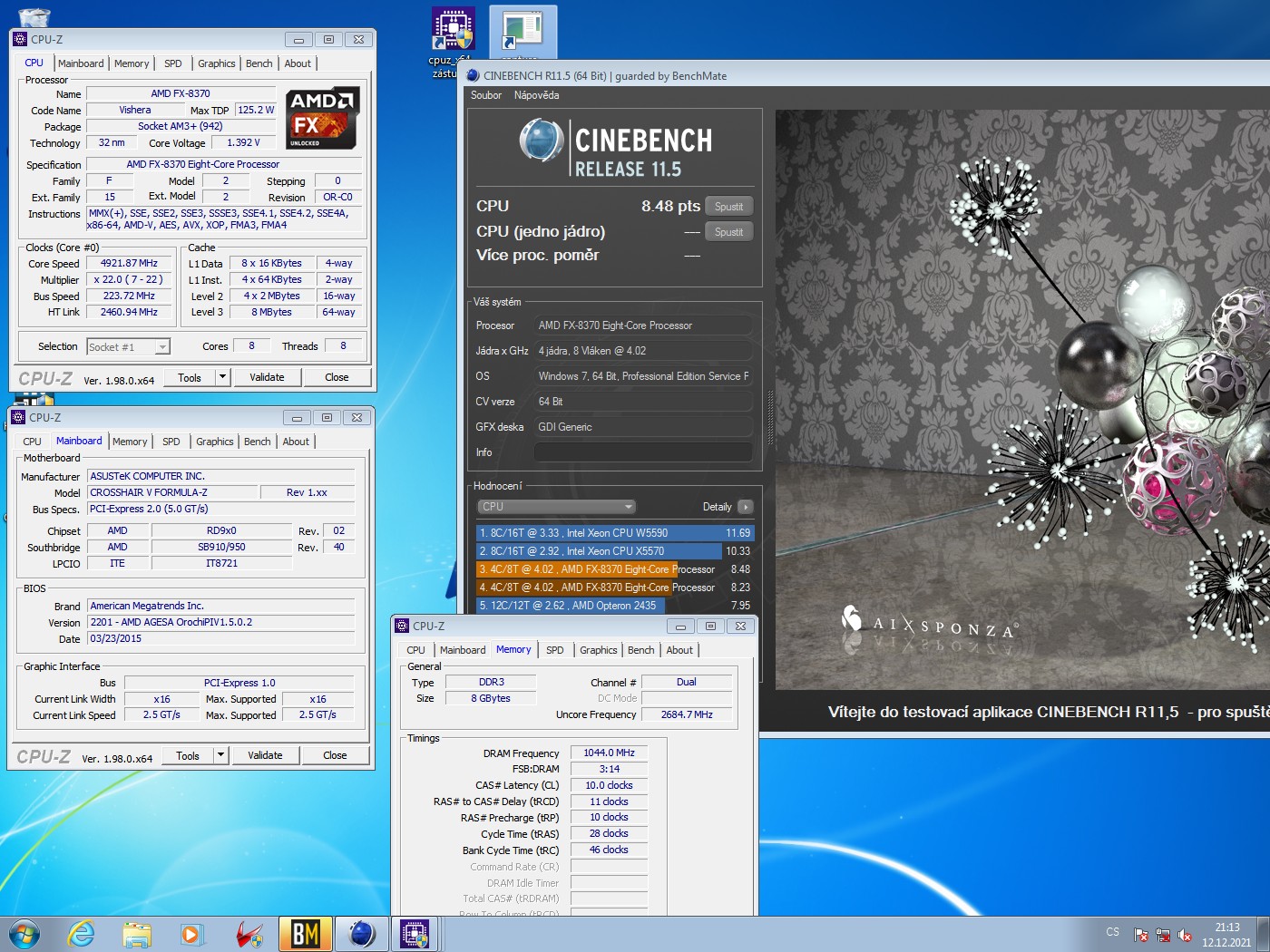Click the Detaily arrow icon in Hodnocení
The width and height of the screenshot is (1270, 952).
coord(746,507)
